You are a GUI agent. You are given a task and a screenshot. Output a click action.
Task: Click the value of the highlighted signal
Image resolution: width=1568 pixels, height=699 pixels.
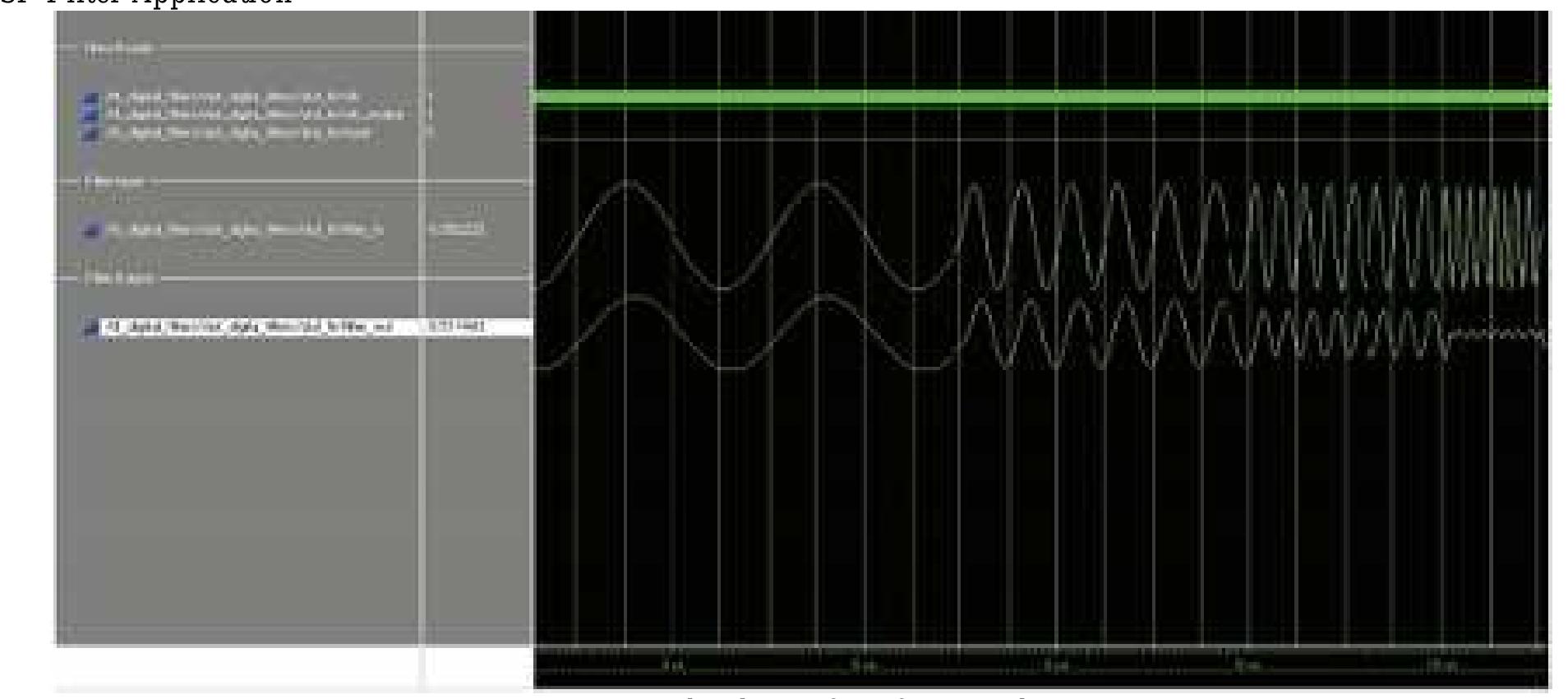[x=456, y=327]
